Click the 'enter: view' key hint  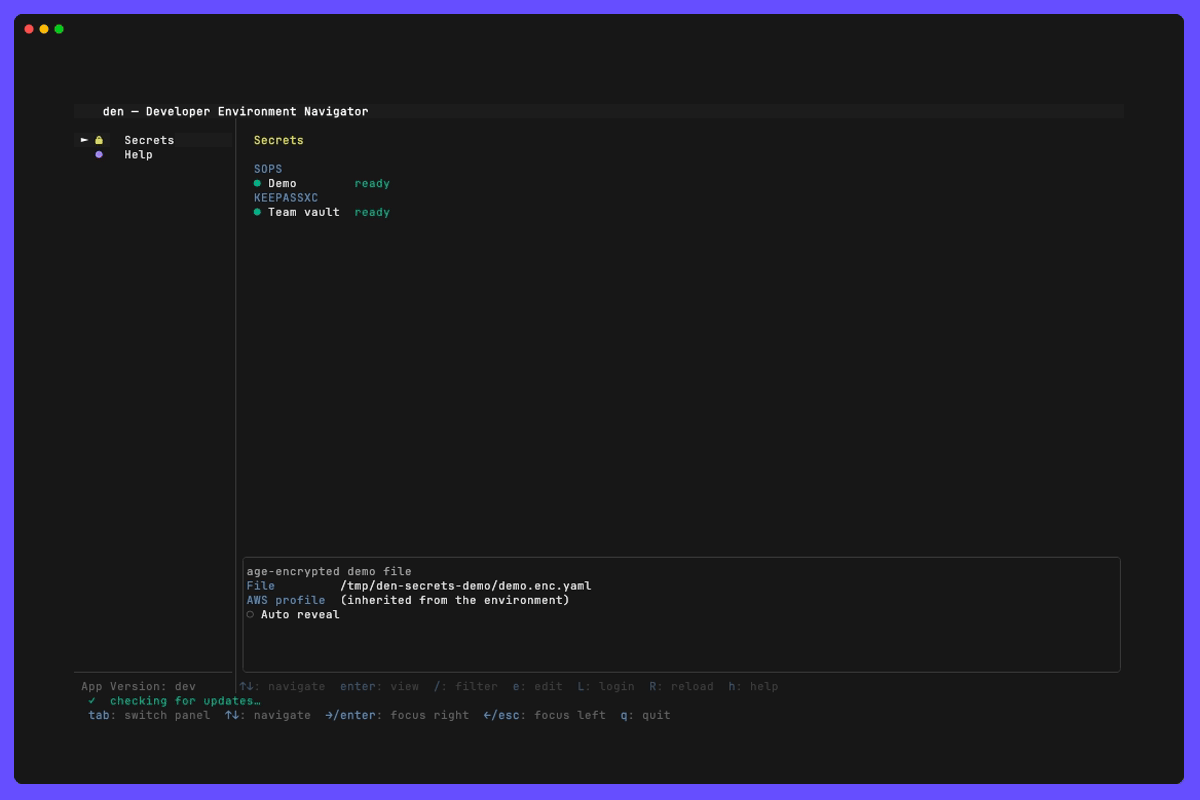point(380,687)
